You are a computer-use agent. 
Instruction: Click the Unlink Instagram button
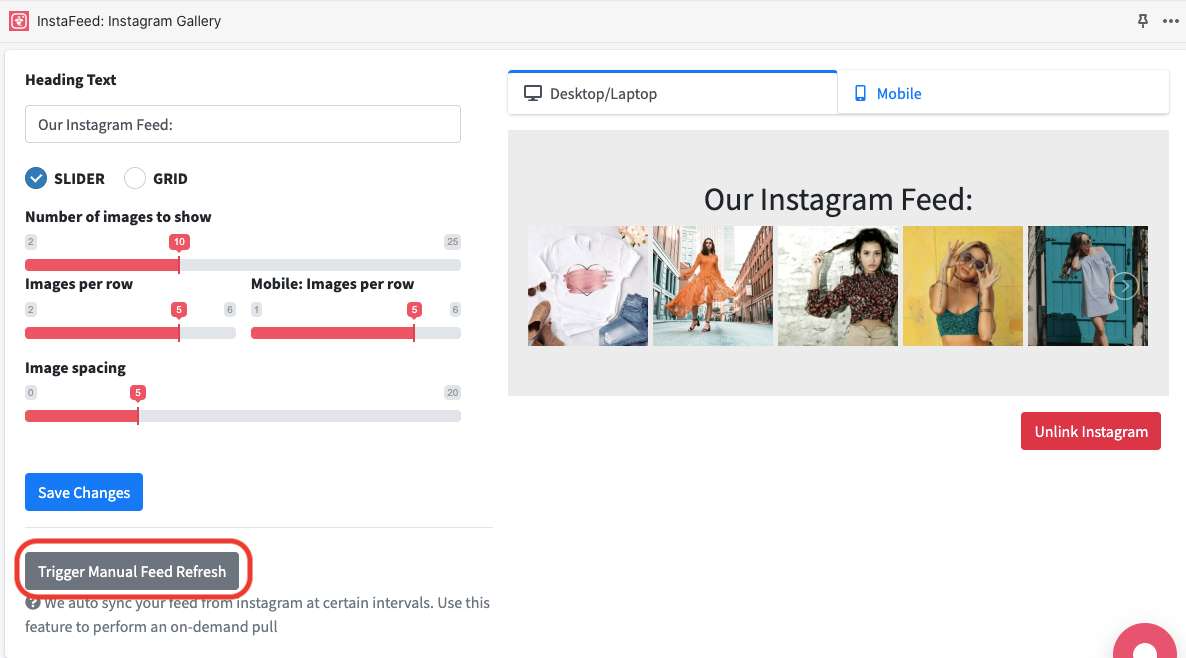click(x=1090, y=431)
